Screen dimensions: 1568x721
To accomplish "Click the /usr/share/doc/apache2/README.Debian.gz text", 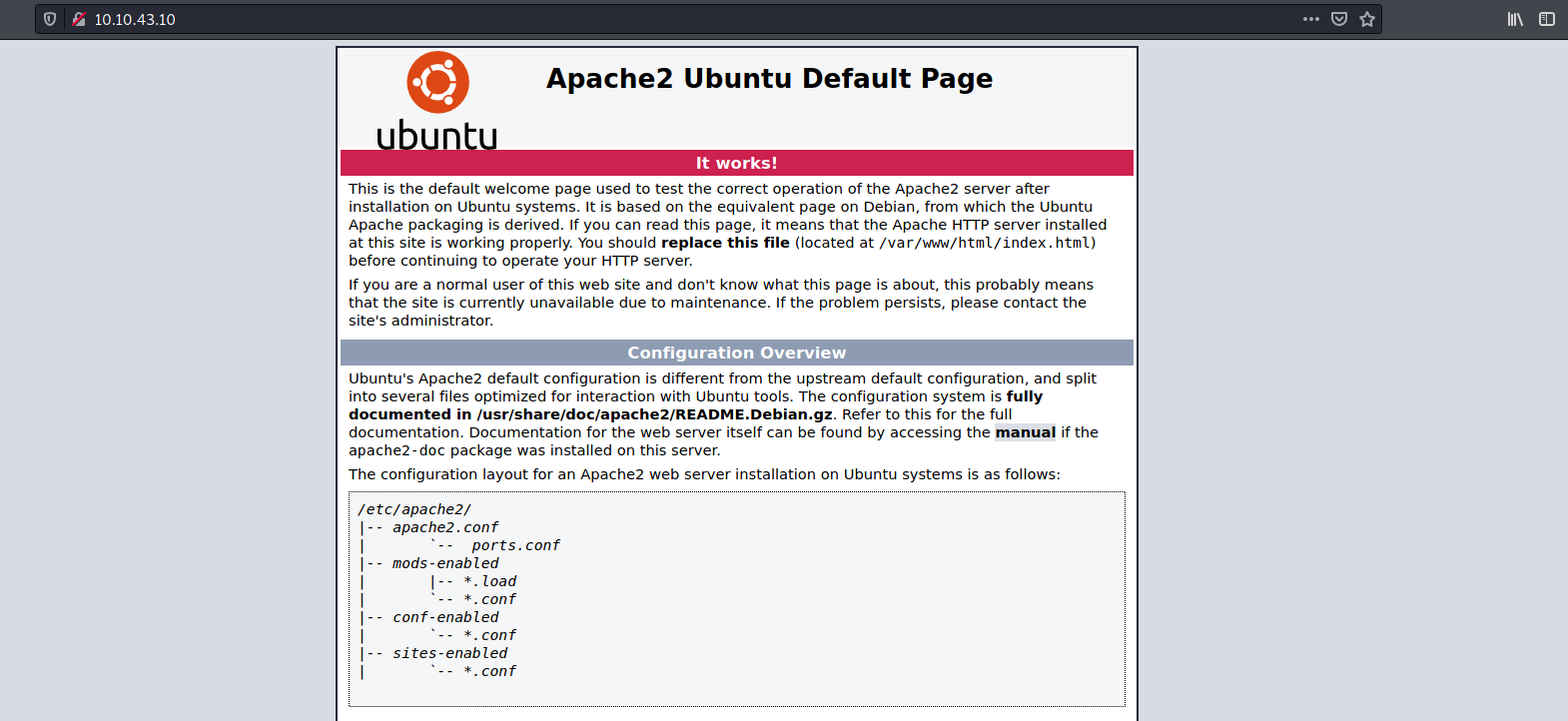I will (x=654, y=414).
